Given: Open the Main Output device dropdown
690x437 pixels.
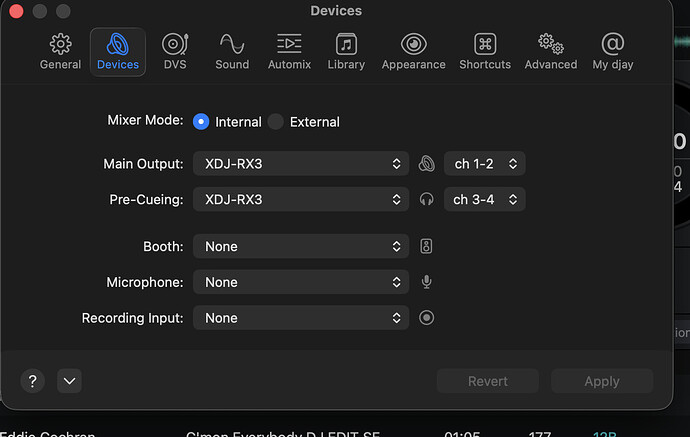Looking at the screenshot, I should click(301, 164).
